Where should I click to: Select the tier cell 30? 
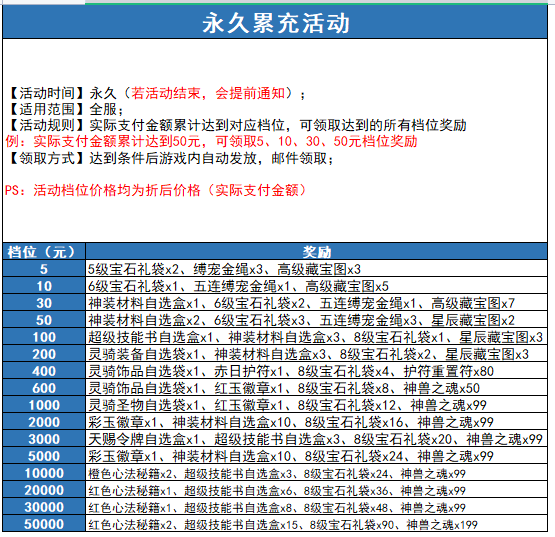click(x=44, y=303)
